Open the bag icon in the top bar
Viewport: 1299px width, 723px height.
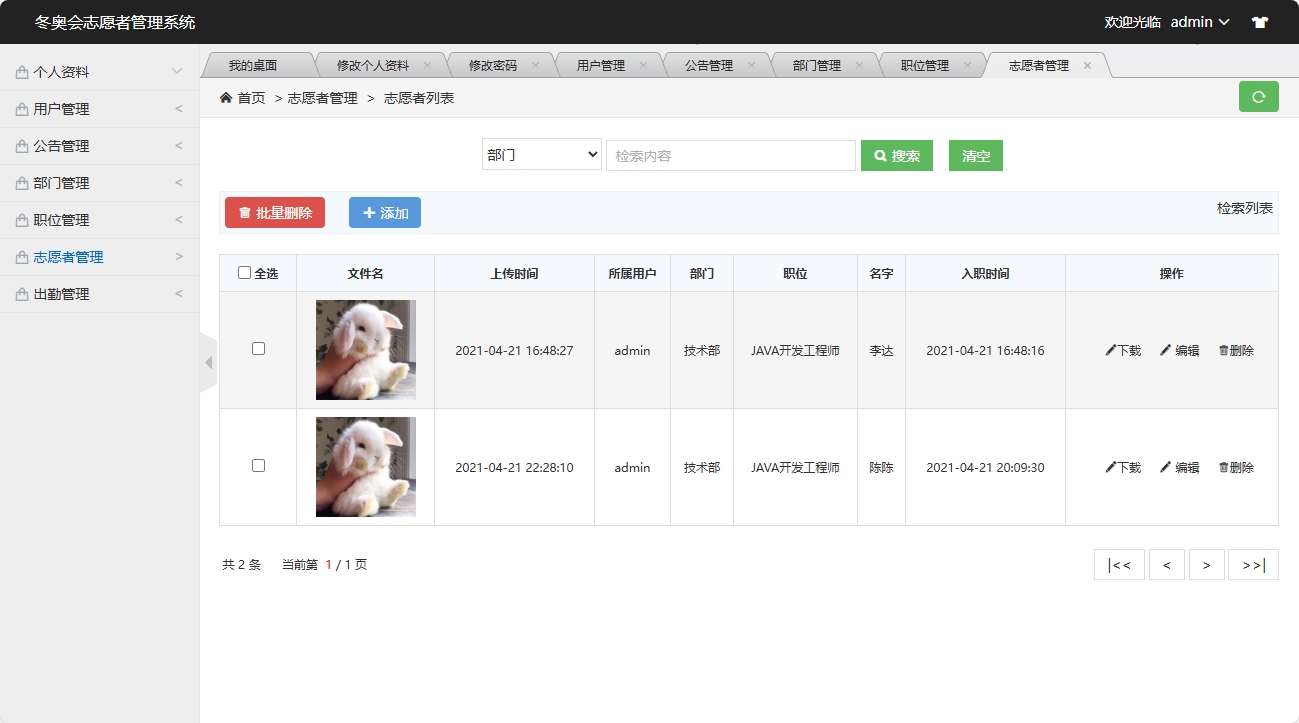[x=1258, y=21]
